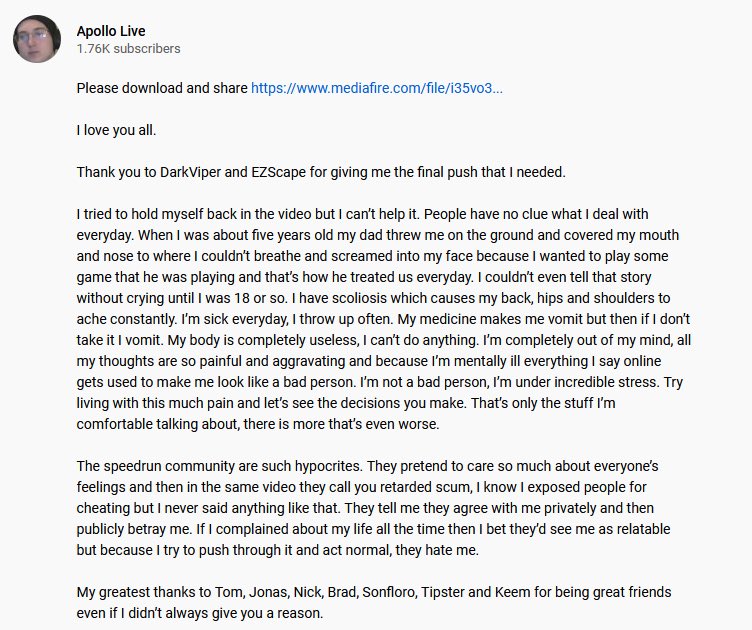Click the 'I love you all.' line

(x=116, y=130)
